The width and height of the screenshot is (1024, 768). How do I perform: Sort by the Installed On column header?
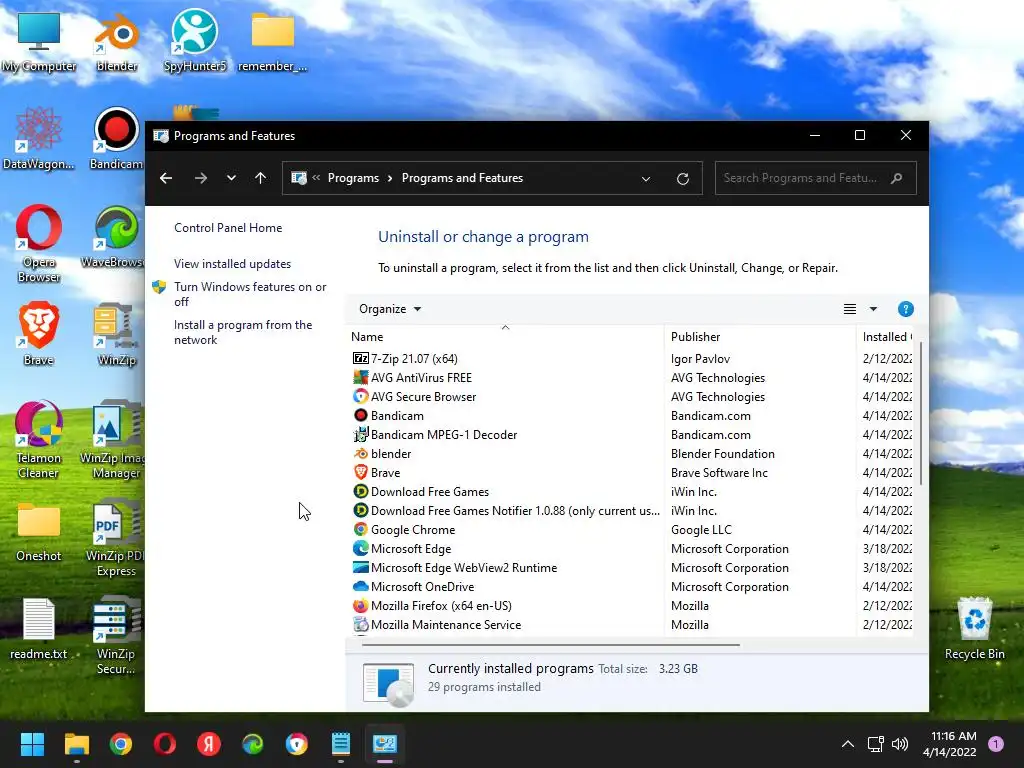coord(886,337)
